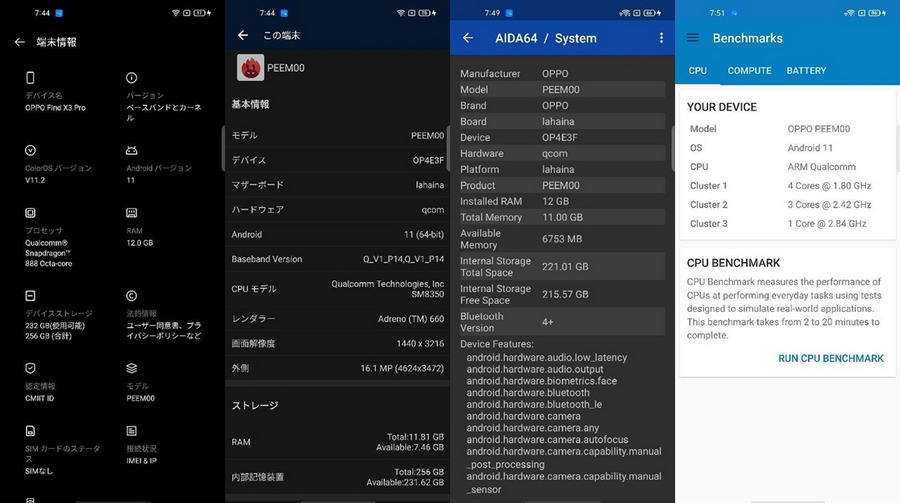Tap the legal information copyright icon
Image resolution: width=900 pixels, height=503 pixels.
coord(131,296)
